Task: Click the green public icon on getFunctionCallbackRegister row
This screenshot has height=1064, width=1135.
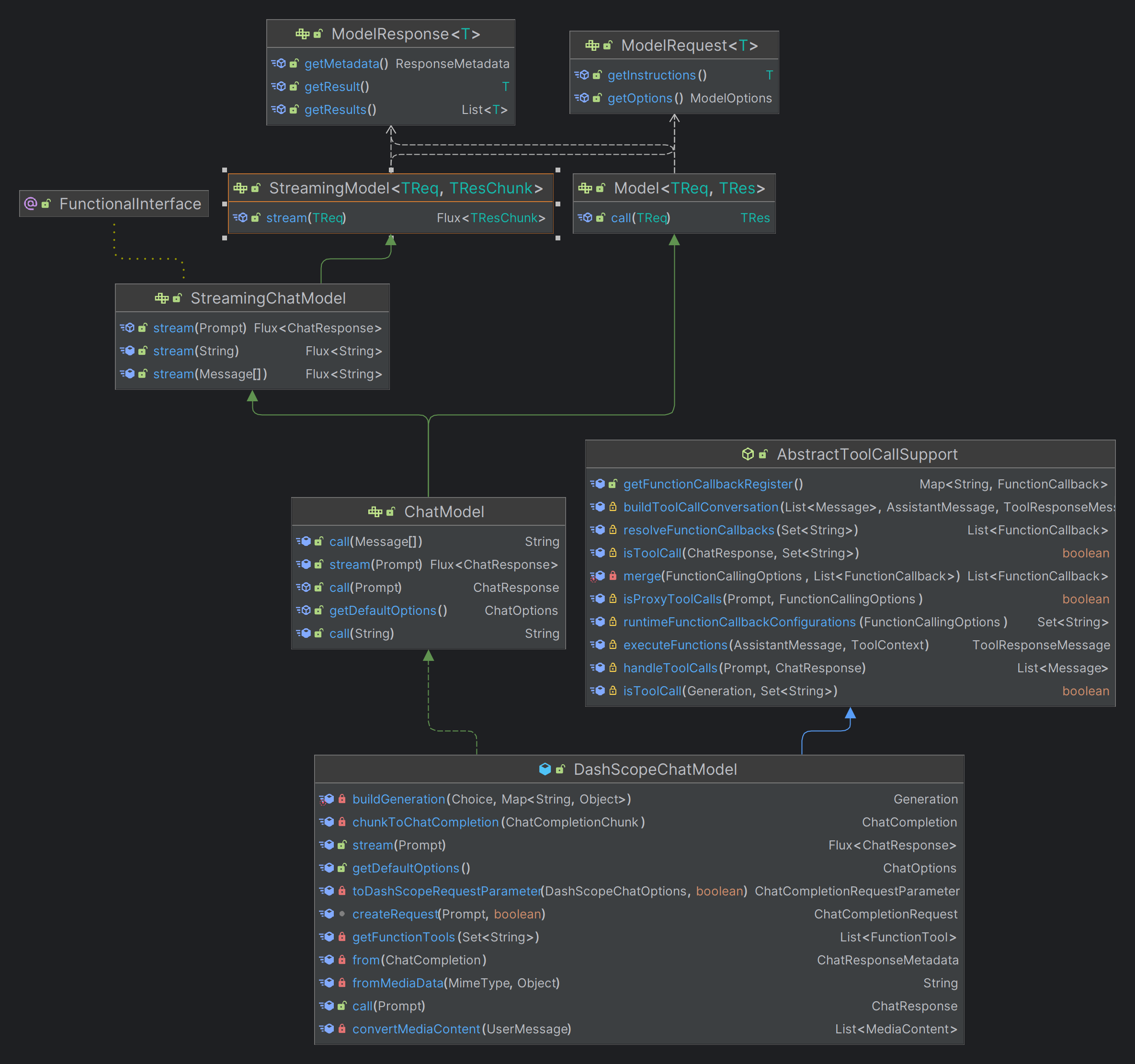Action: click(613, 484)
